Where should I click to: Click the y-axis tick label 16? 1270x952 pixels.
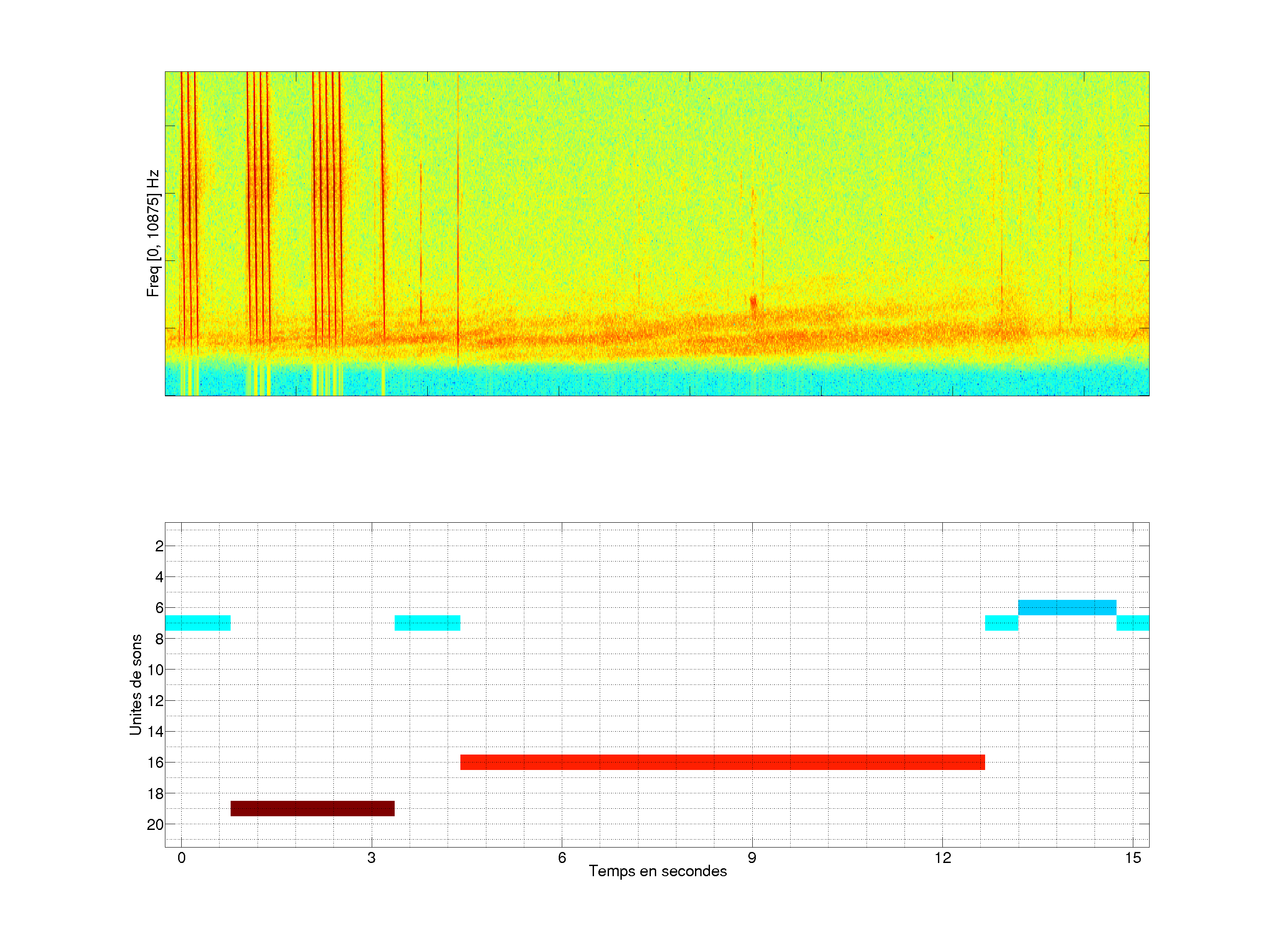tap(155, 762)
